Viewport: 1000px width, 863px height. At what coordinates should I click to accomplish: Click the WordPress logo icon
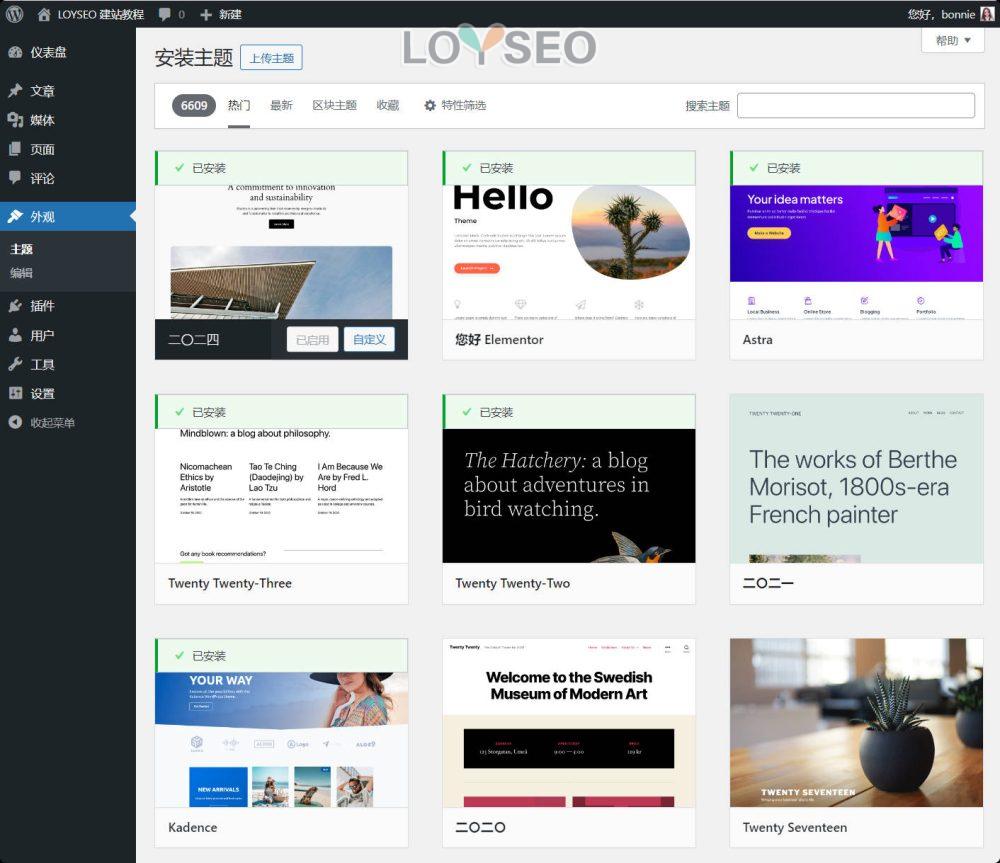click(x=14, y=14)
